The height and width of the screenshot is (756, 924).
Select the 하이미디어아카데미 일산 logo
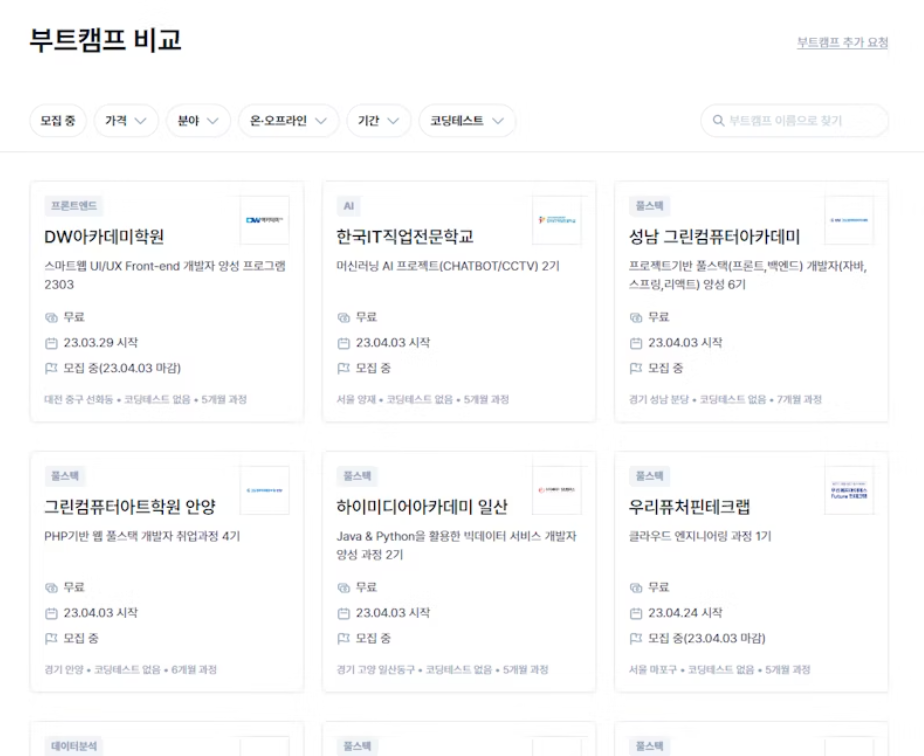point(558,488)
